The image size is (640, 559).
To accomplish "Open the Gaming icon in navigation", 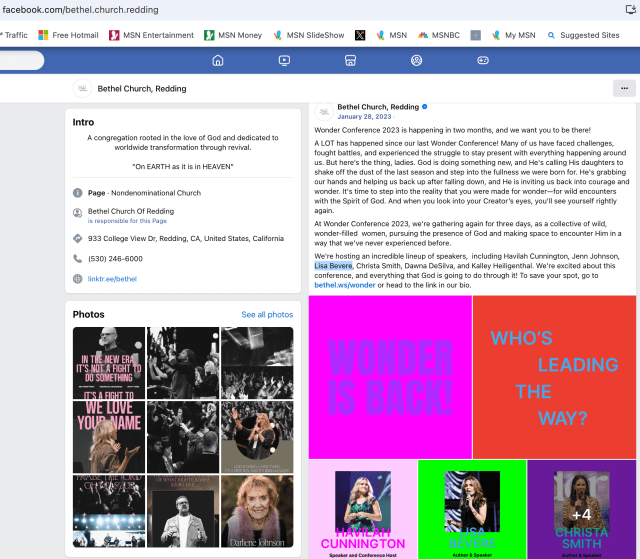I will coord(482,60).
